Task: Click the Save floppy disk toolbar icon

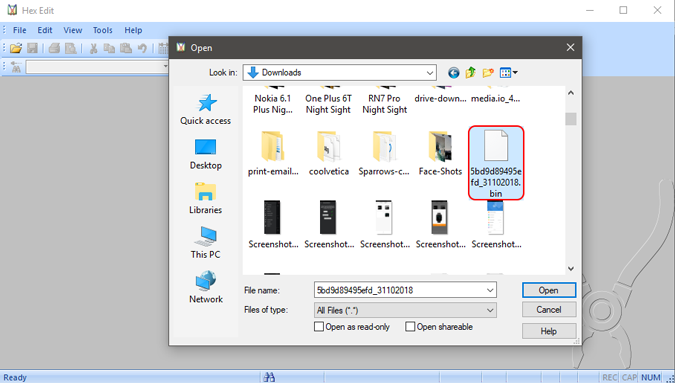Action: click(32, 48)
